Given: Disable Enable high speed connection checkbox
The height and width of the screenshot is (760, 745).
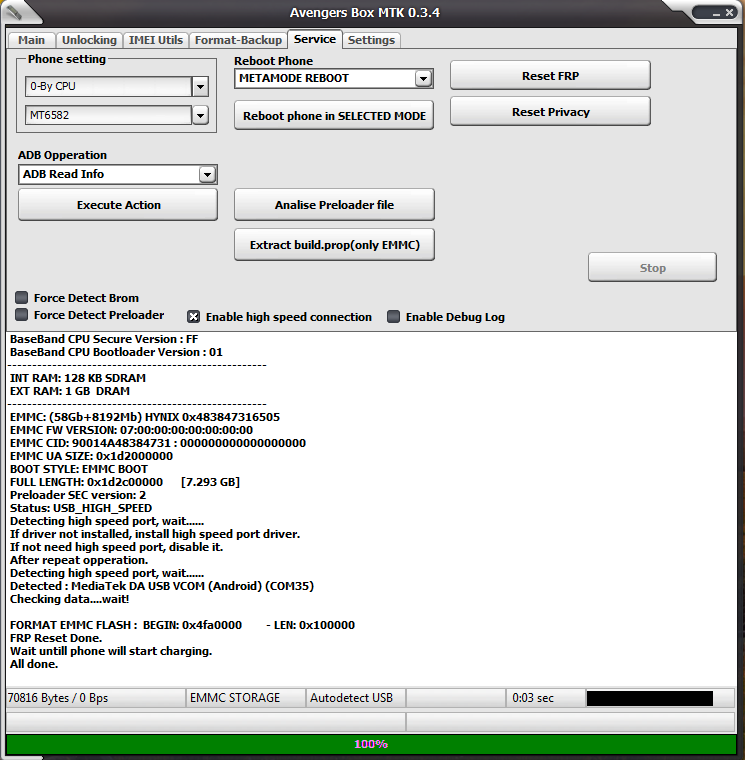Looking at the screenshot, I should (x=193, y=317).
